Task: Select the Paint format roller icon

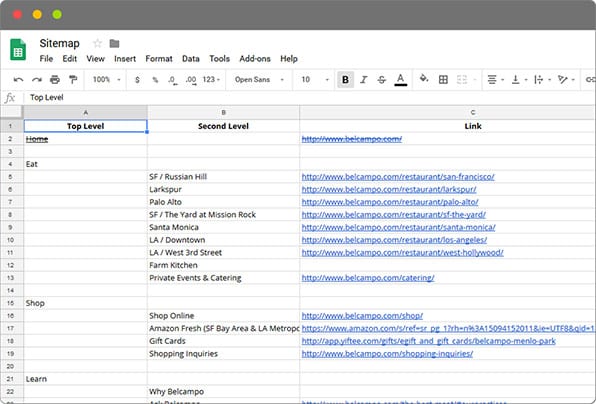Action: [x=73, y=79]
